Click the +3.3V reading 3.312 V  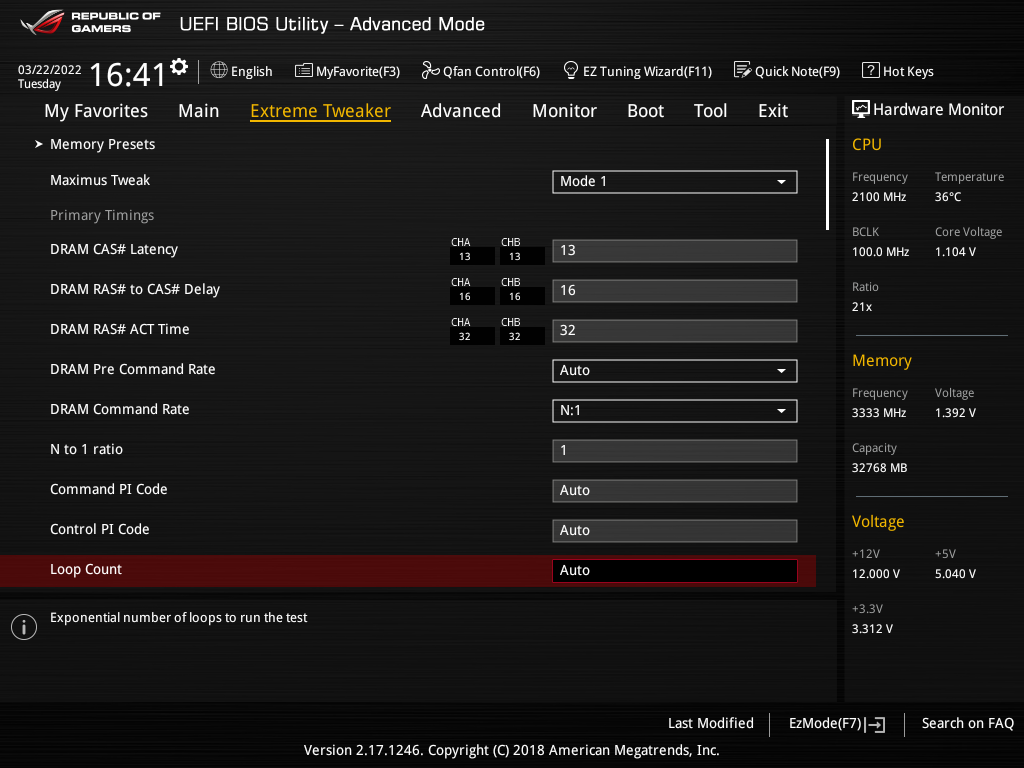click(x=872, y=628)
